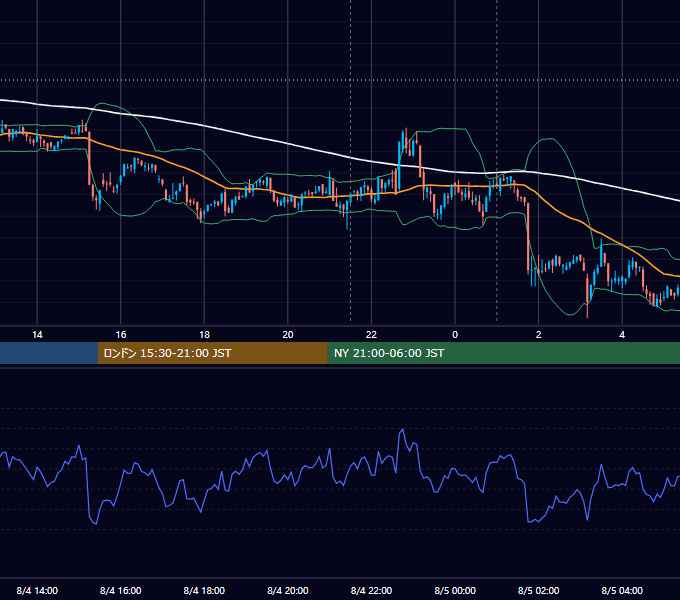Click the 8/5 04:00 time label
Screen dimensions: 680x600
(622, 590)
